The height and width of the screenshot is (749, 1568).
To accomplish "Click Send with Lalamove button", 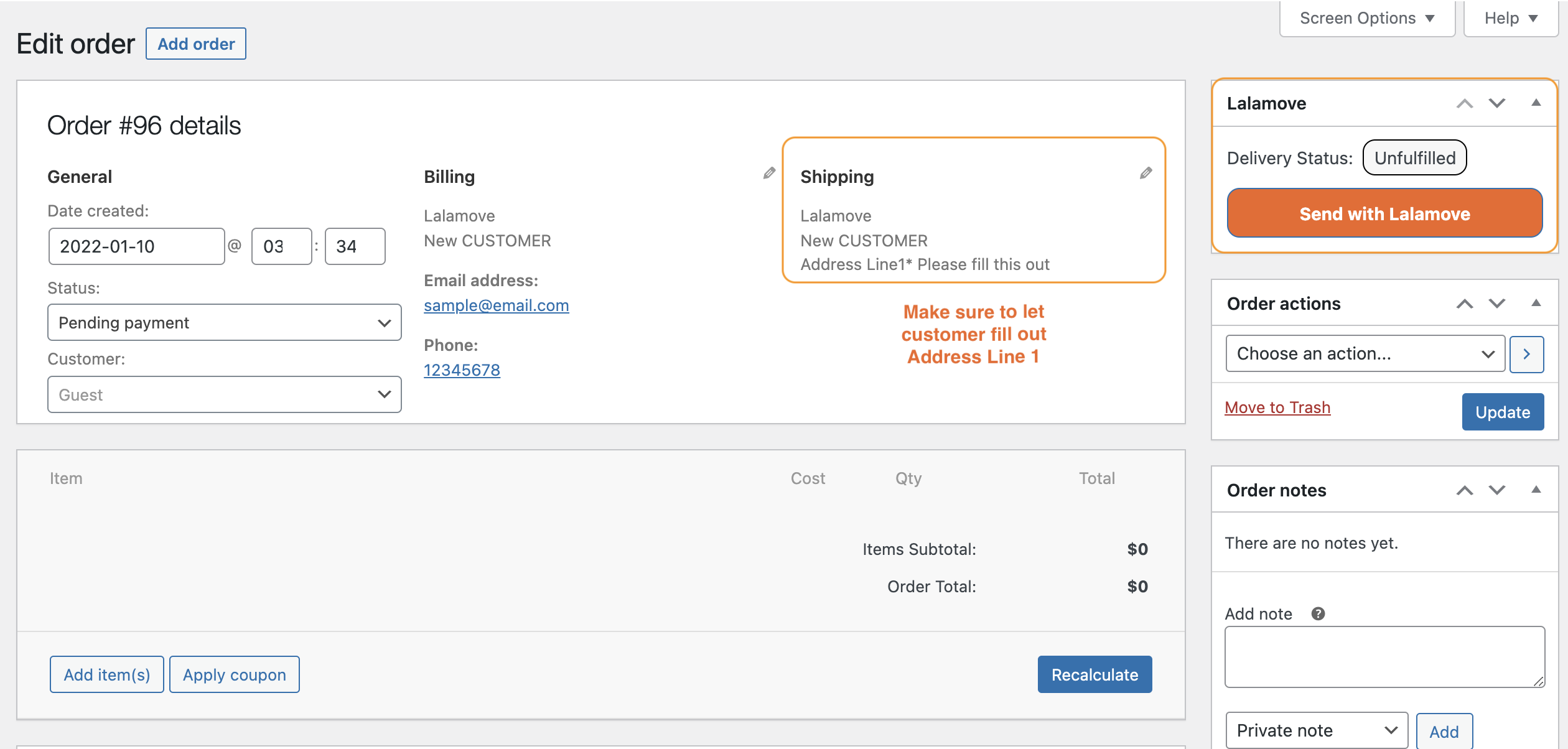I will (1384, 213).
